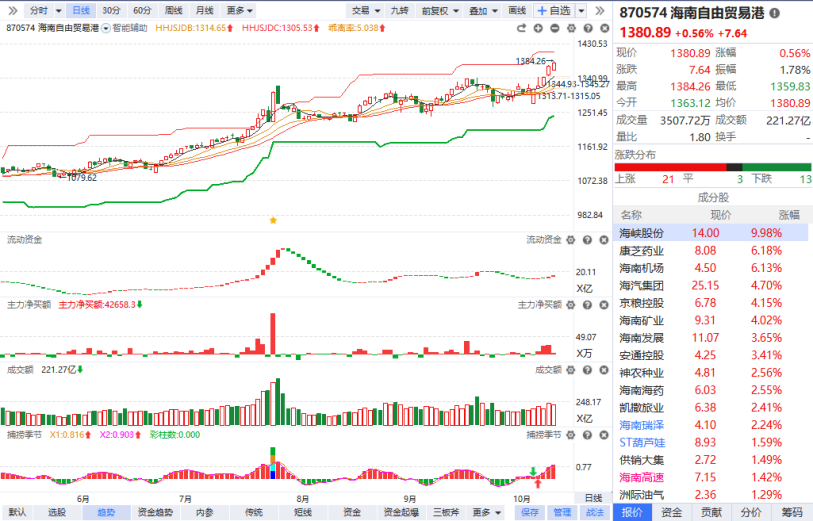Click the yellow star marker under the chart
Image resolution: width=813 pixels, height=521 pixels.
(273, 219)
